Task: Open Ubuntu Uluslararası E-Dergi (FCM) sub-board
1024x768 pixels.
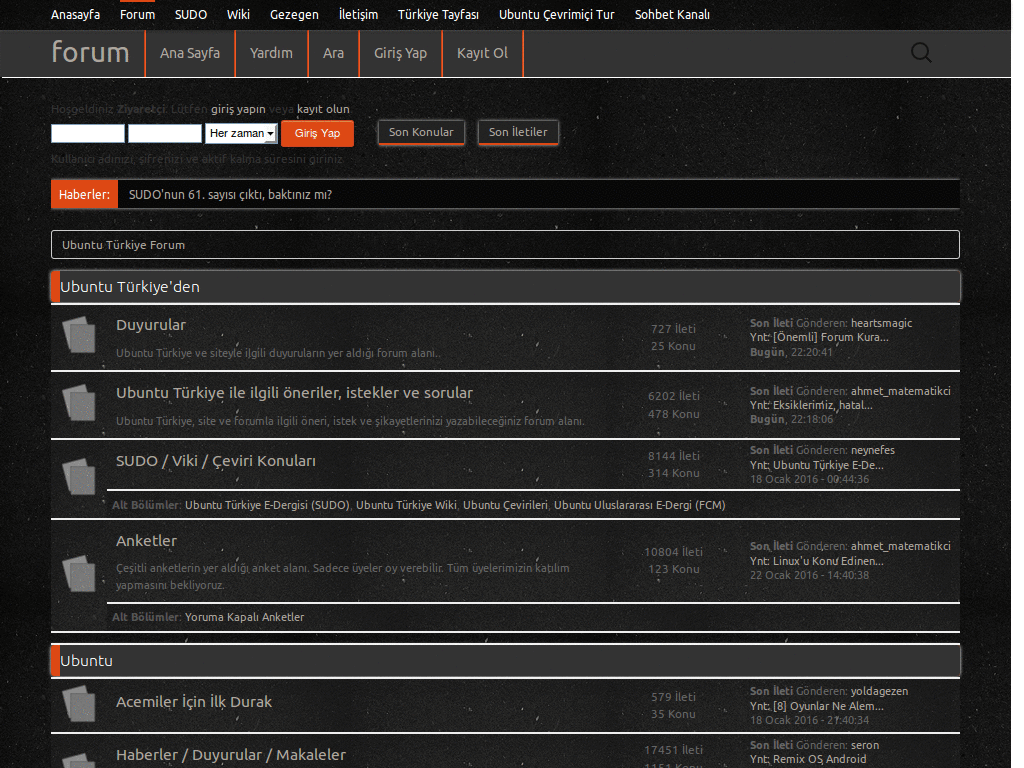Action: point(640,505)
